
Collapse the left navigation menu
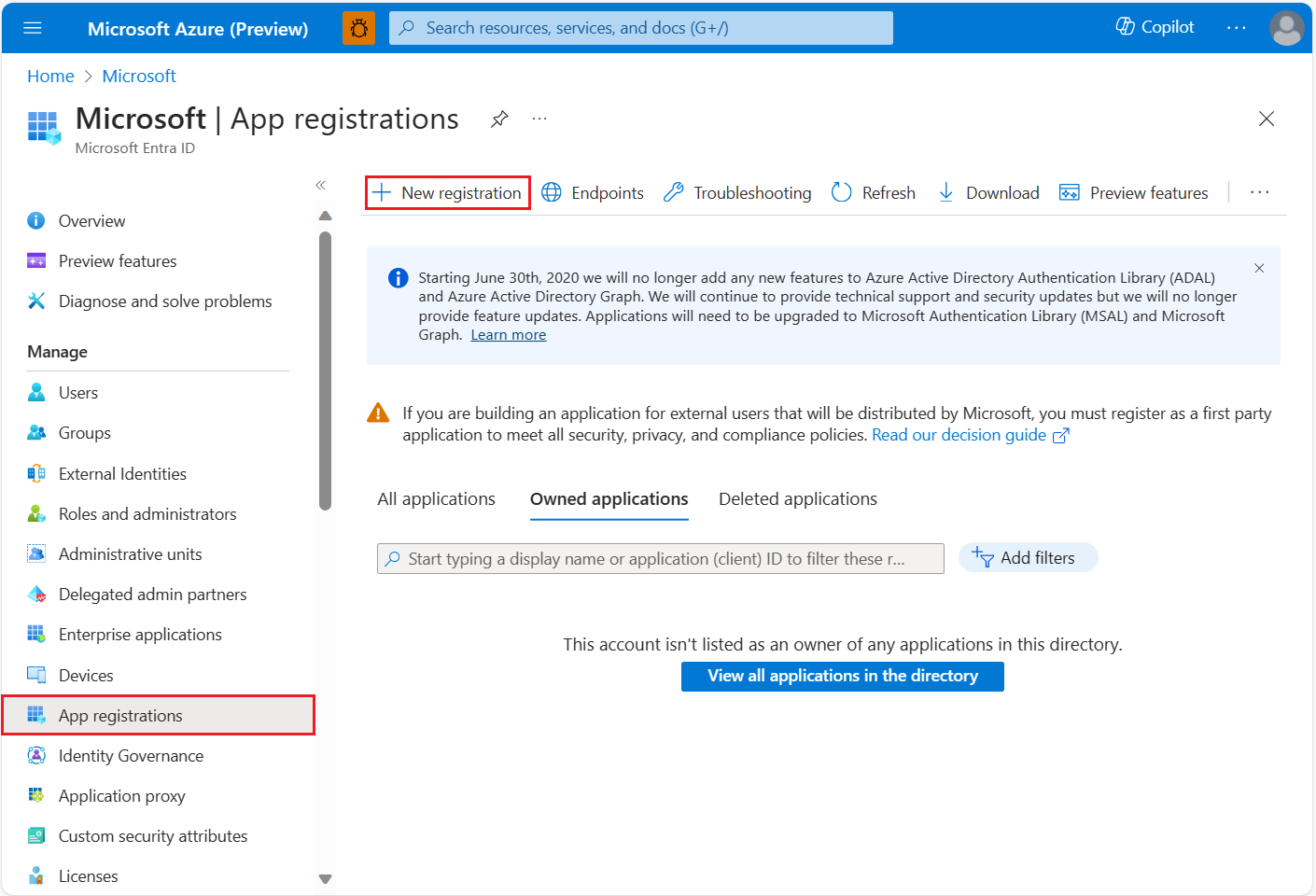click(x=320, y=185)
